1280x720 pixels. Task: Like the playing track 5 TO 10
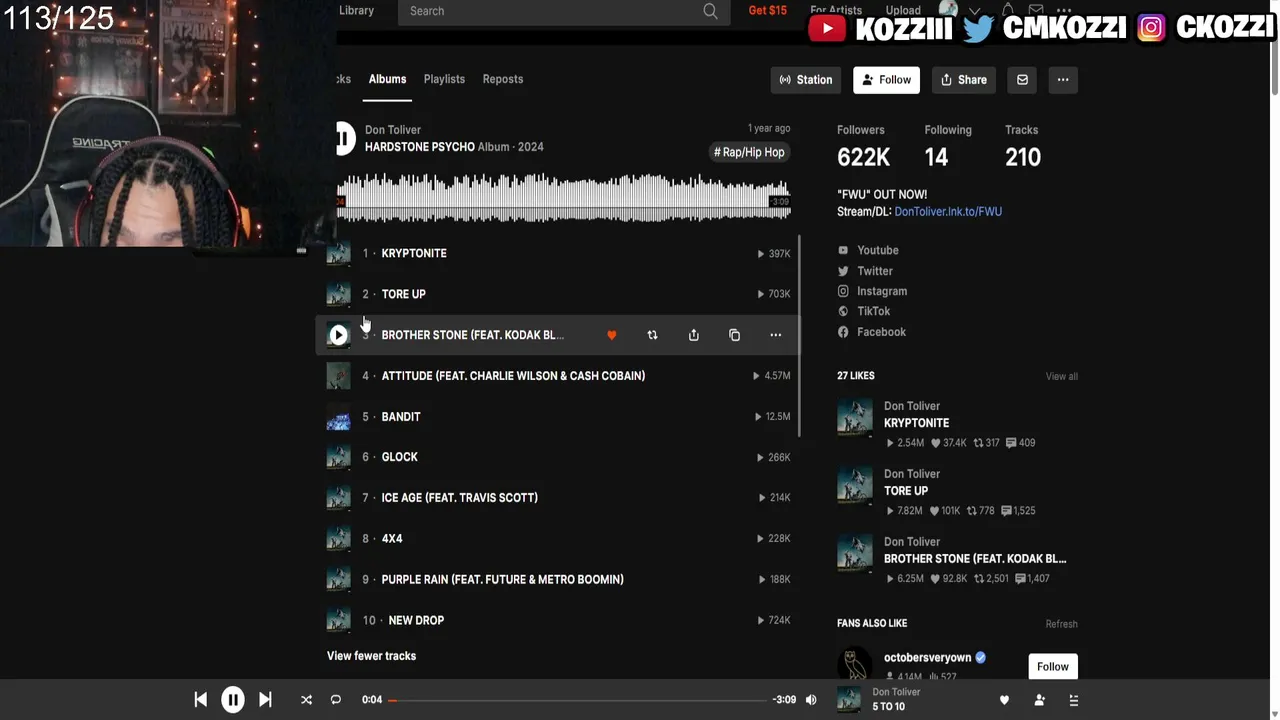[x=1004, y=700]
